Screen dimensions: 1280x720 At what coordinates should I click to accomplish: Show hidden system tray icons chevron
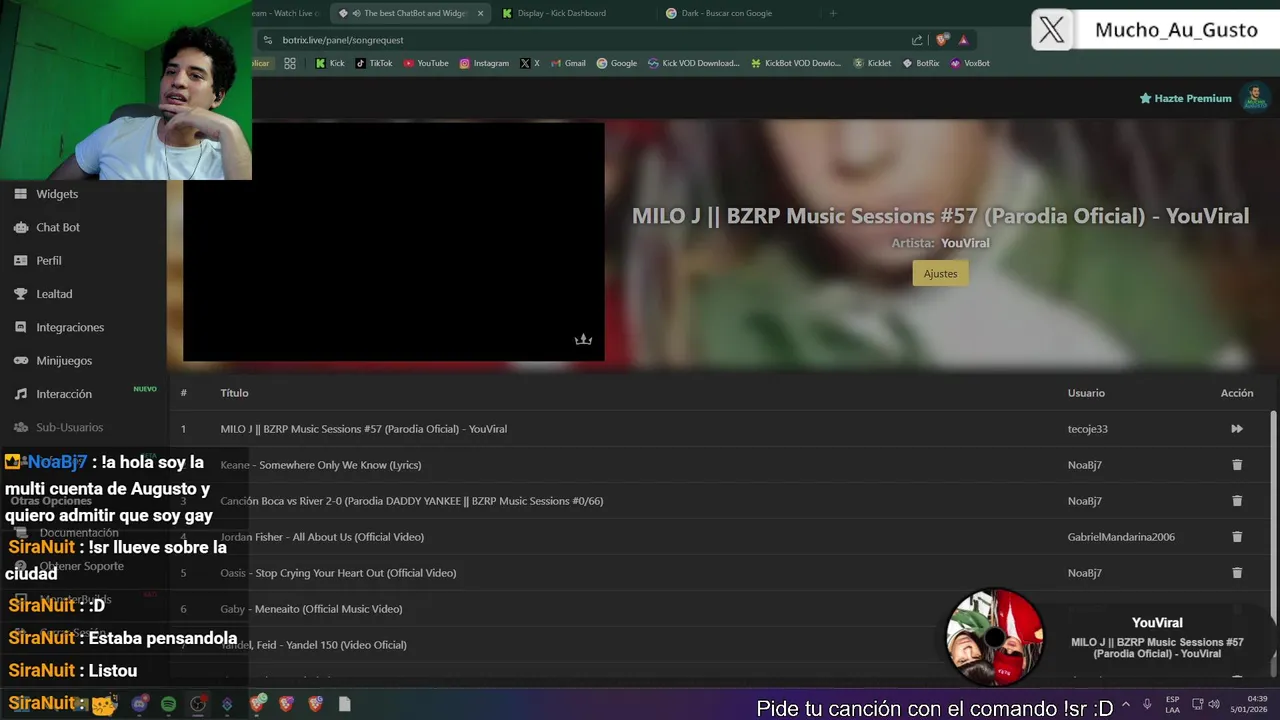1126,704
